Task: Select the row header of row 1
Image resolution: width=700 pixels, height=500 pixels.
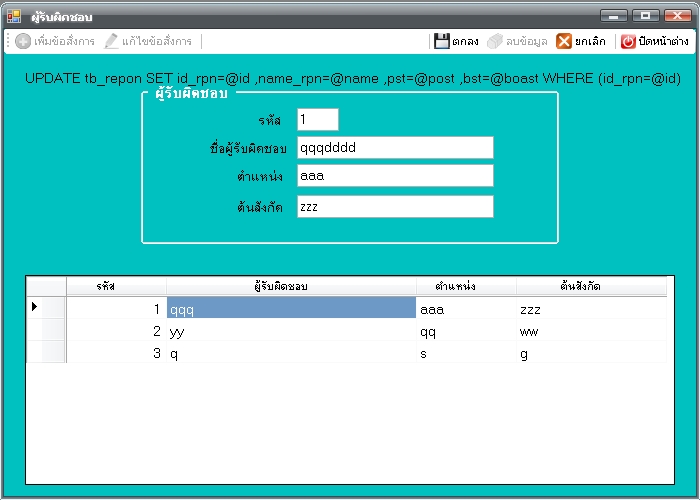Action: click(46, 308)
